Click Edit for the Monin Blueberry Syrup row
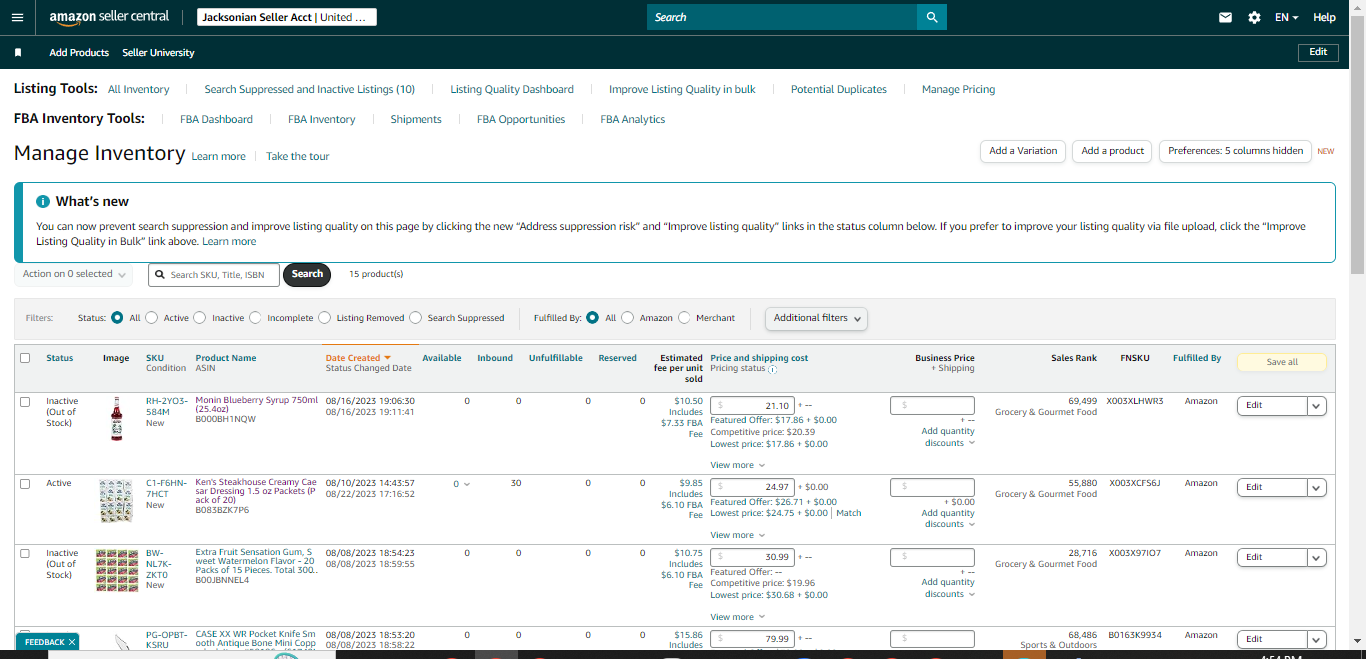 (1272, 405)
